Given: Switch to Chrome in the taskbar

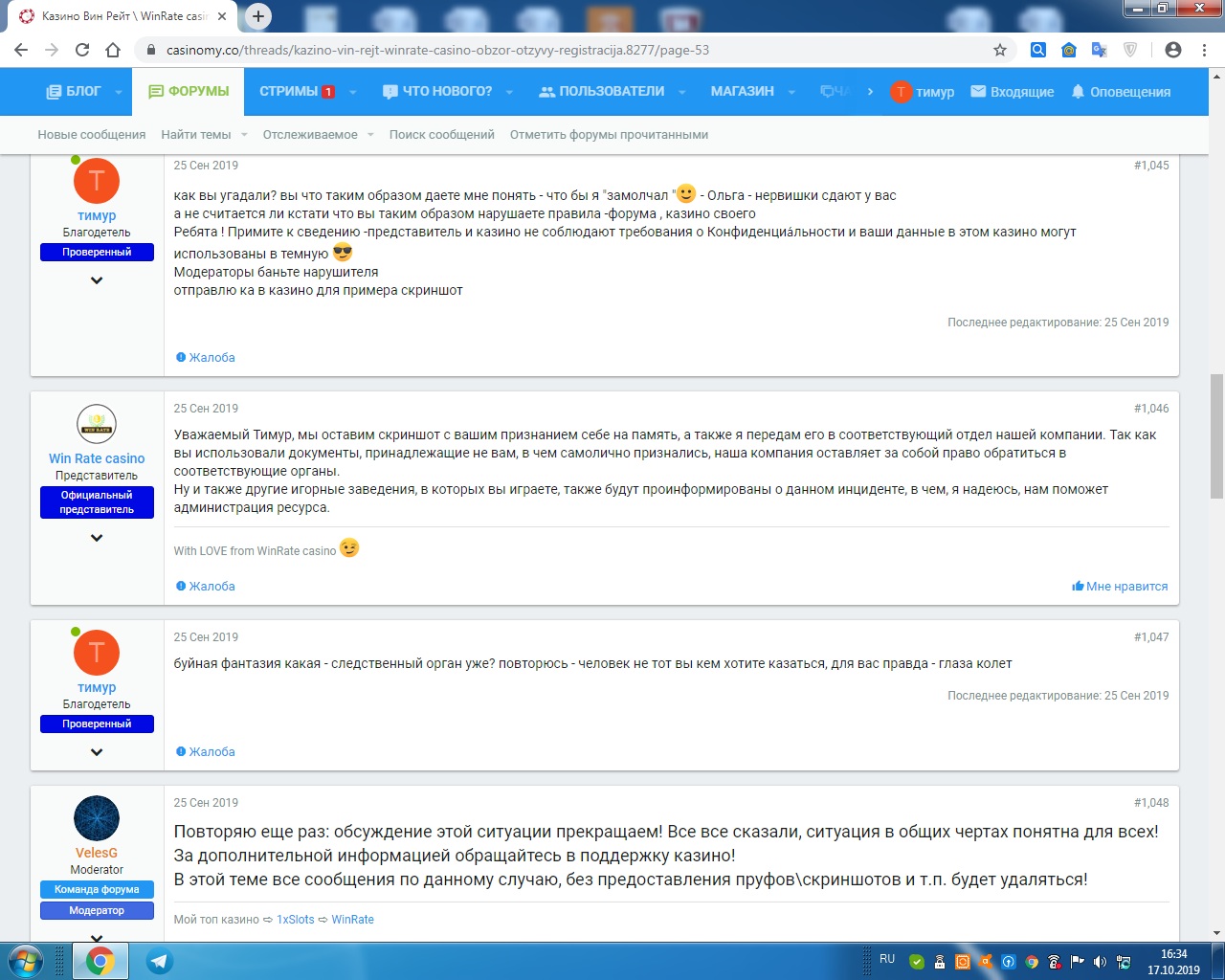Looking at the screenshot, I should pyautogui.click(x=100, y=961).
